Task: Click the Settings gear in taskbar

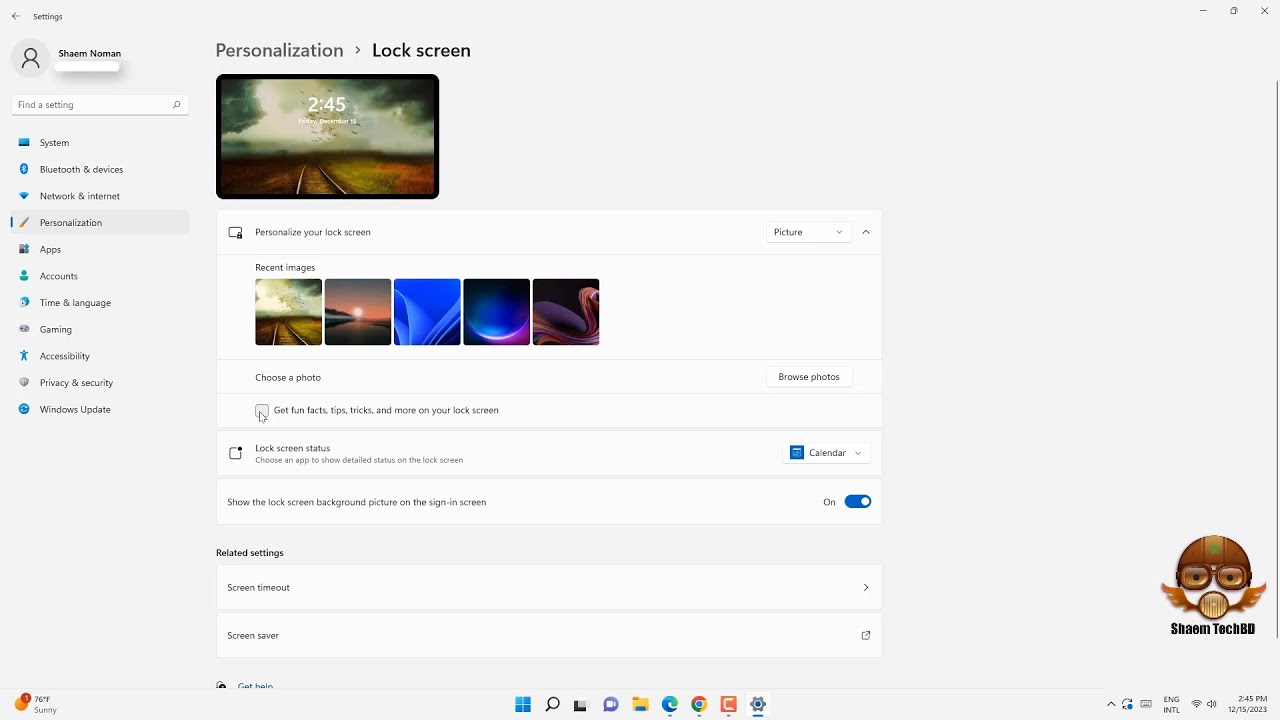Action: pos(758,704)
